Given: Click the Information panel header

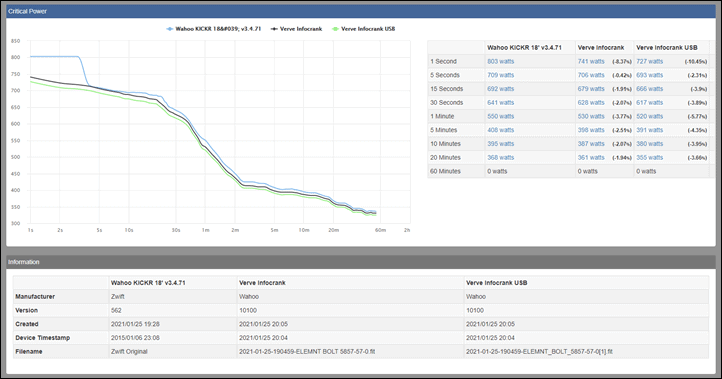Looking at the screenshot, I should [x=361, y=262].
